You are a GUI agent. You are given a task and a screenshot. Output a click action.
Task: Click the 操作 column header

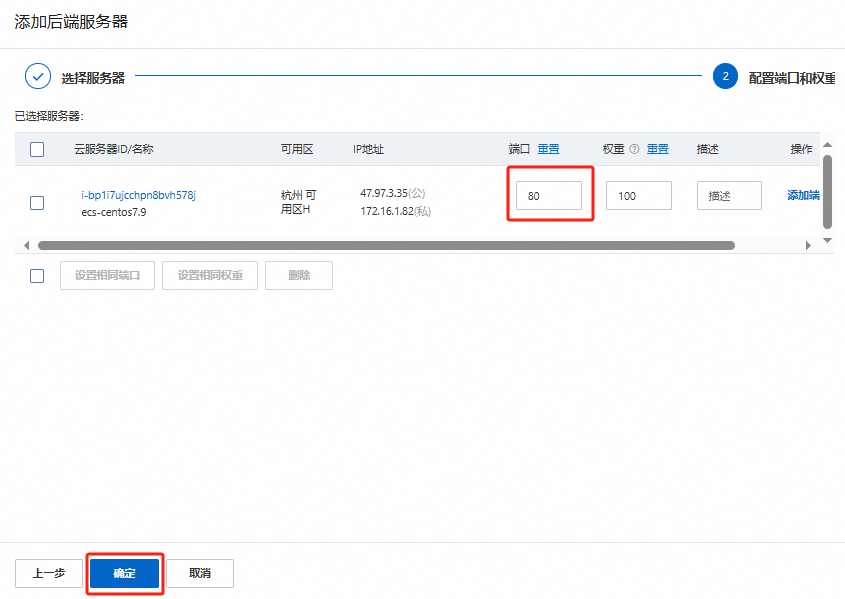(x=801, y=149)
